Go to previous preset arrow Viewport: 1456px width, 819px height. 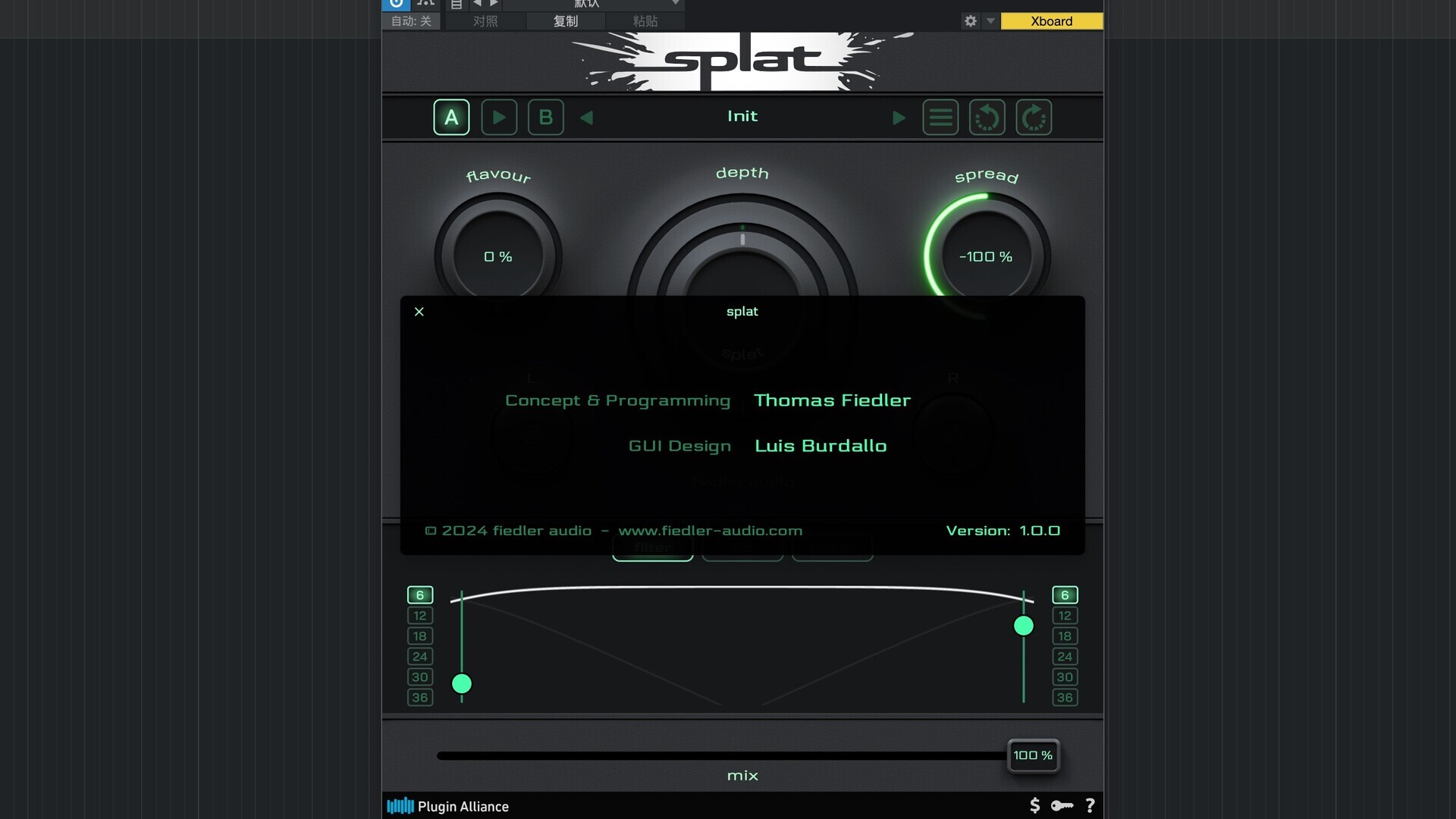pyautogui.click(x=586, y=118)
